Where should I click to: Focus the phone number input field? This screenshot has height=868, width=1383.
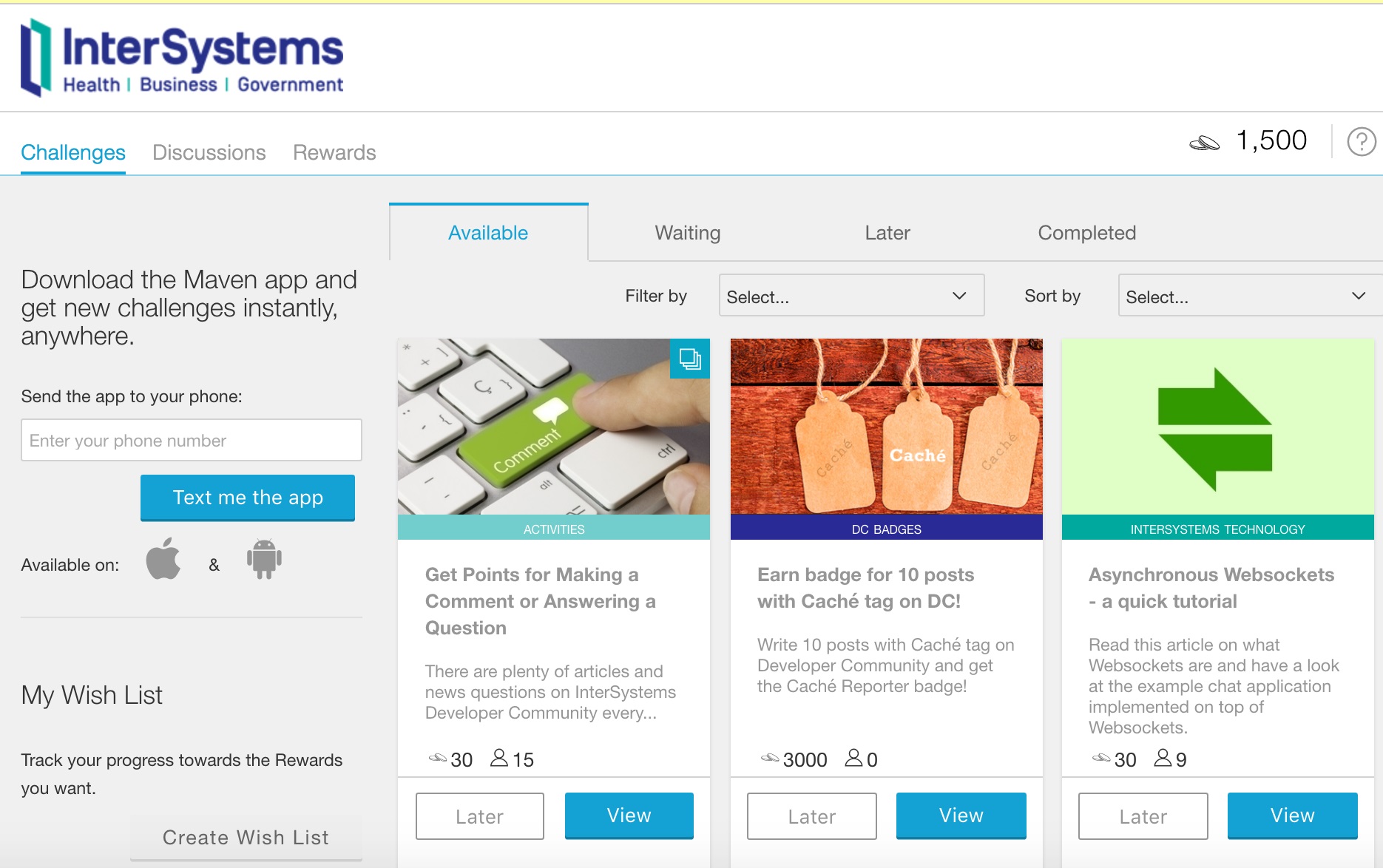pyautogui.click(x=192, y=440)
